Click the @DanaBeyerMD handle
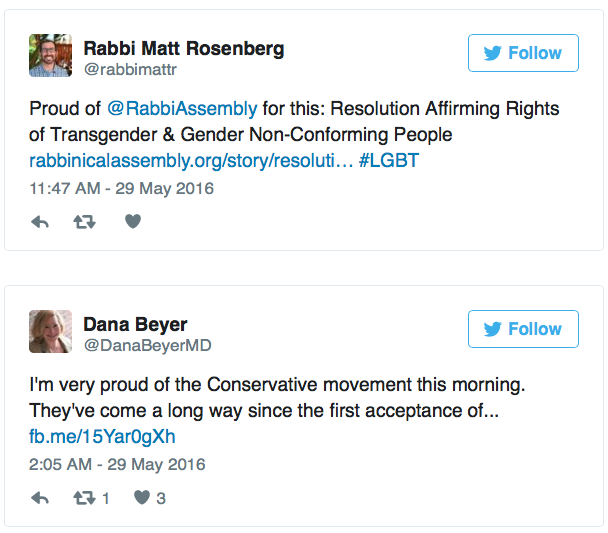The width and height of the screenshot is (608, 533). pyautogui.click(x=146, y=346)
